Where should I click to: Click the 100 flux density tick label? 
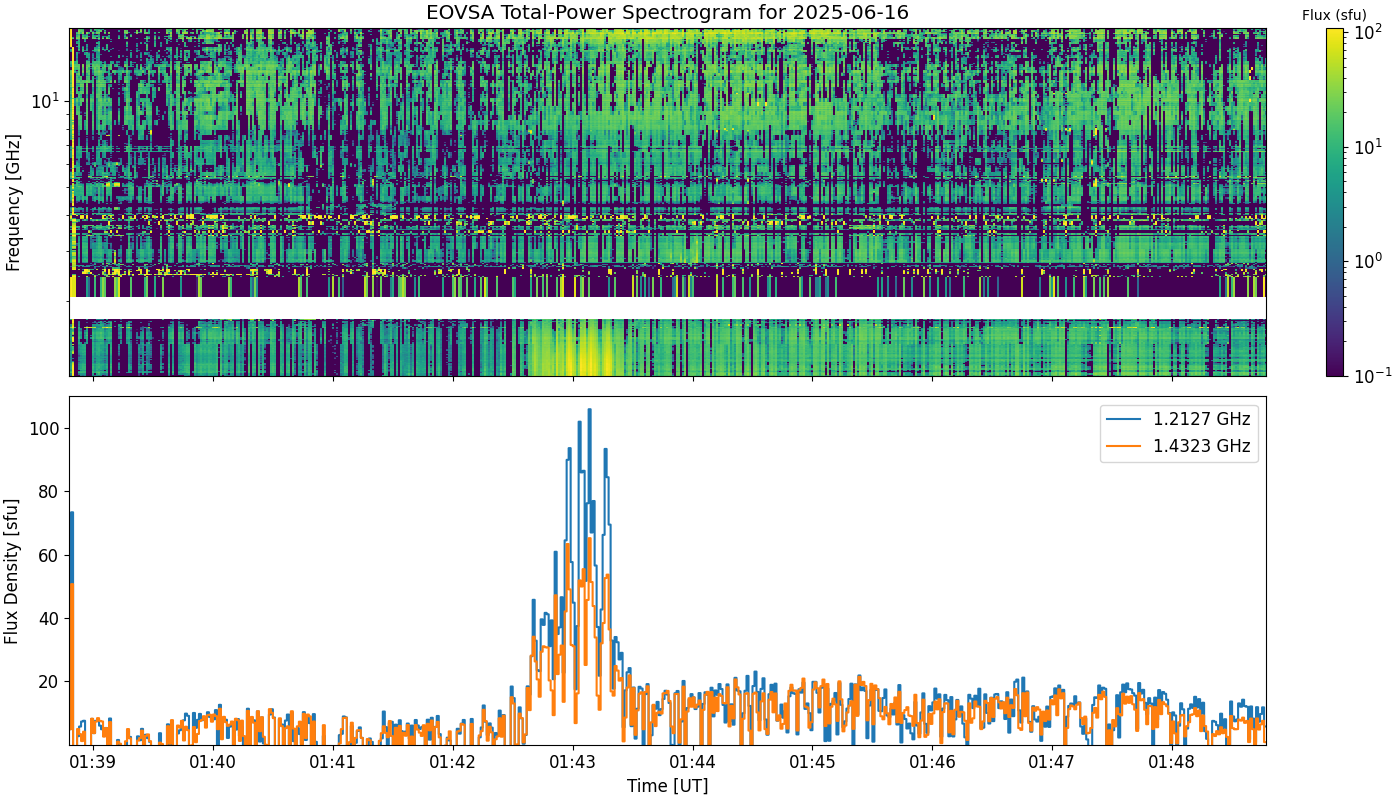46,428
